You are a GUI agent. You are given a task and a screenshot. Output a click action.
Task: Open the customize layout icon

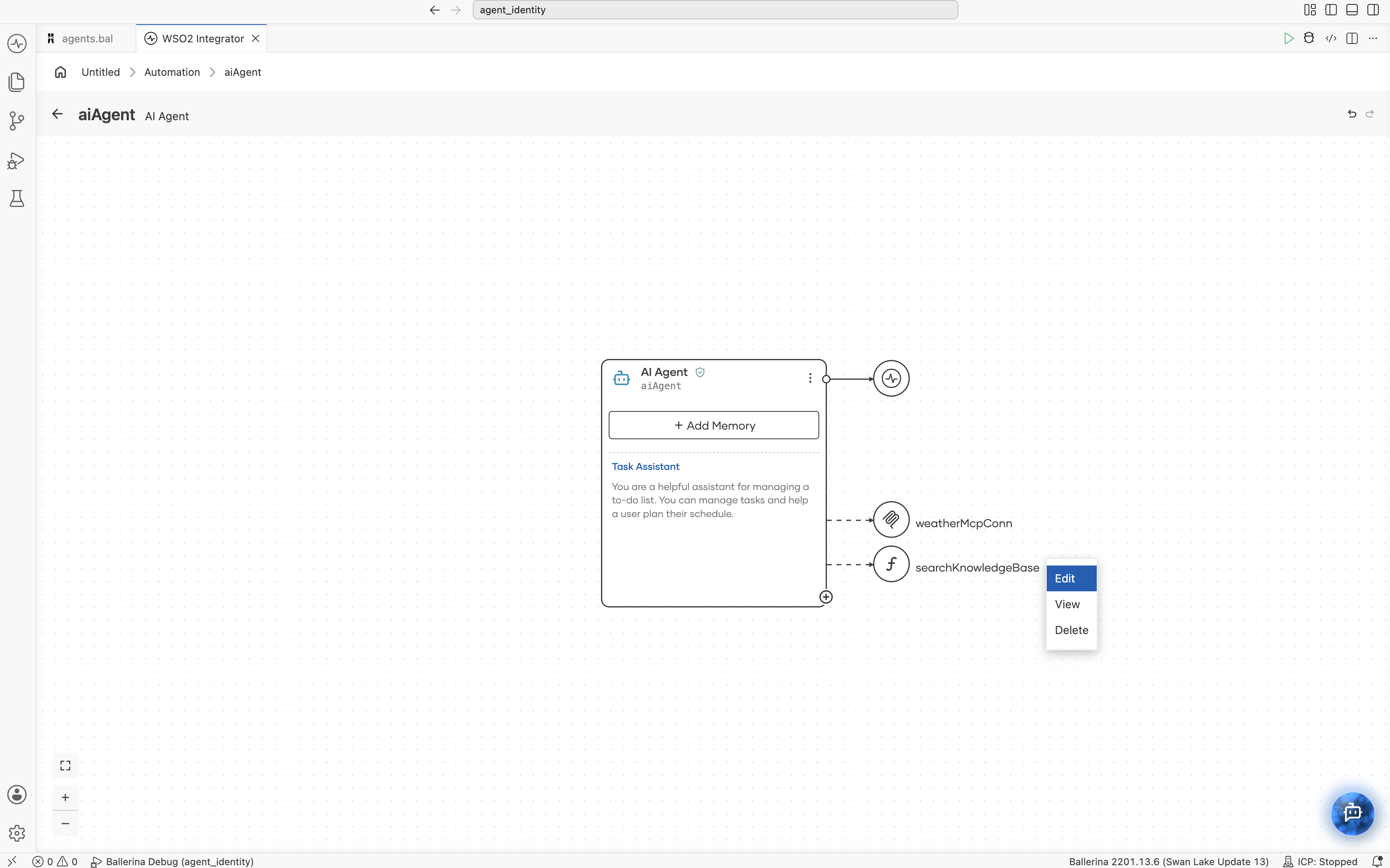point(1310,10)
